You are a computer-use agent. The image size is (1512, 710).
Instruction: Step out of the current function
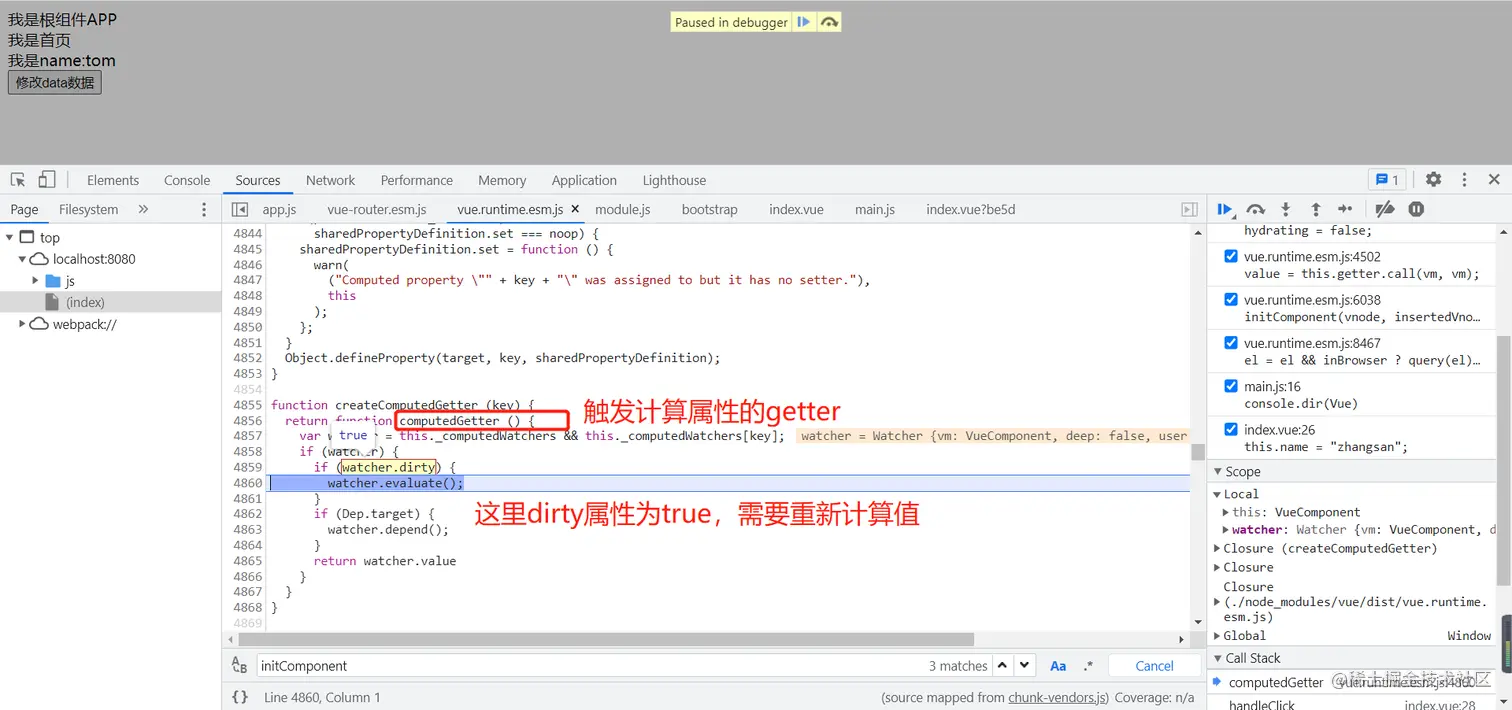coord(1316,209)
